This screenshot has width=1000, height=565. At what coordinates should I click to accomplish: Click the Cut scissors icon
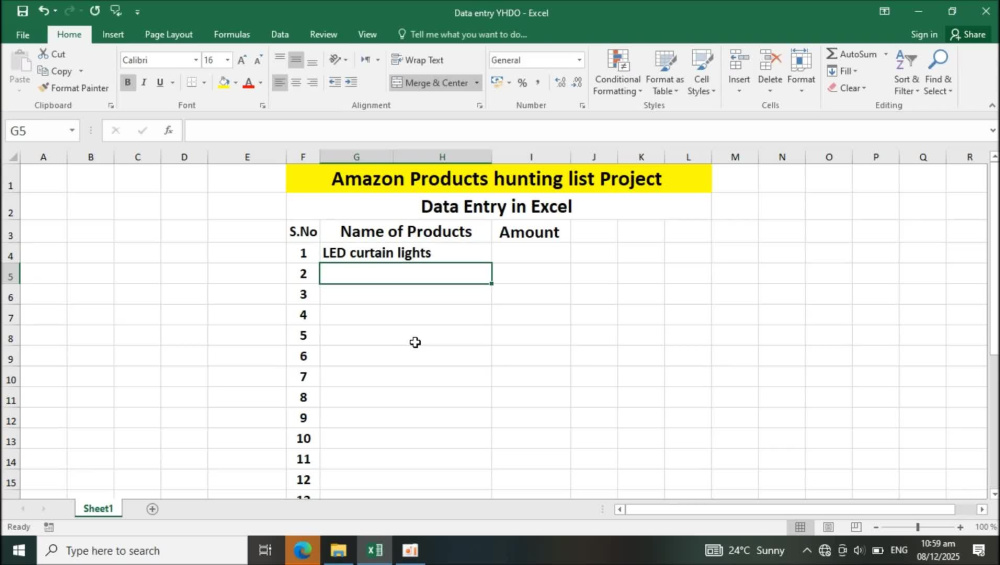click(43, 54)
